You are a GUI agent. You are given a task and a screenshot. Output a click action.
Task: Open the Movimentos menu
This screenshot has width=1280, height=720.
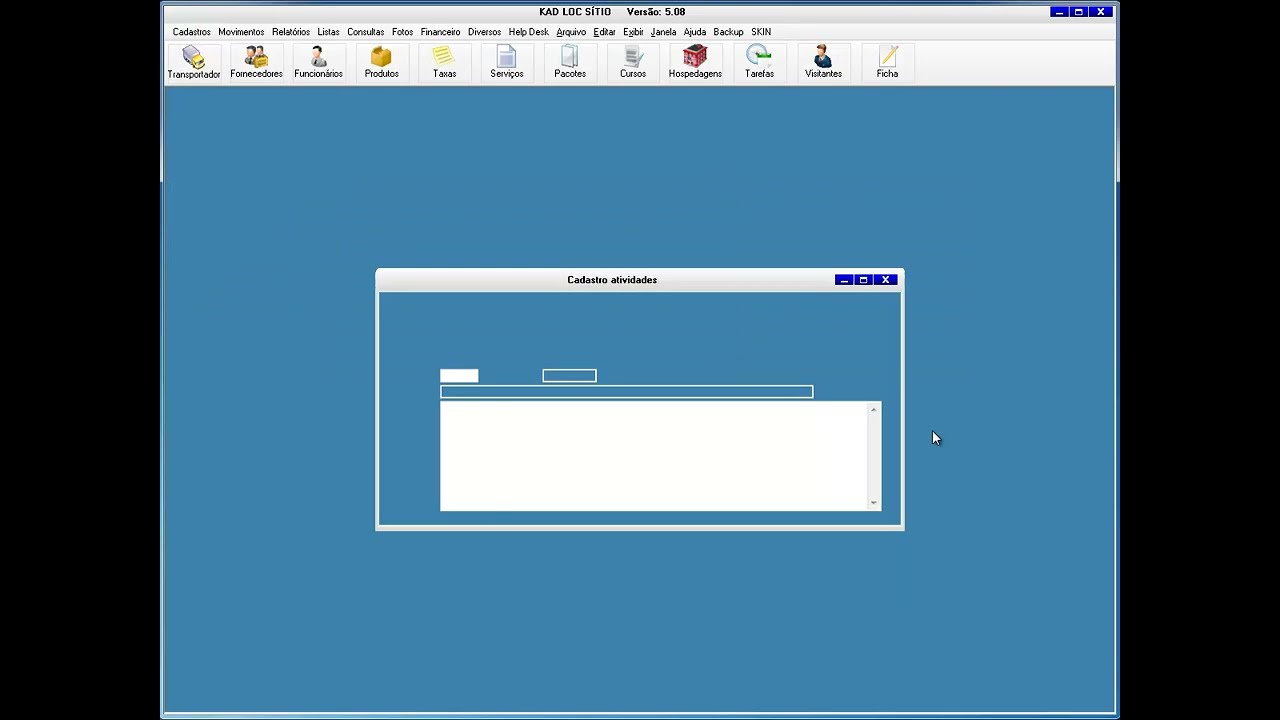(x=241, y=32)
